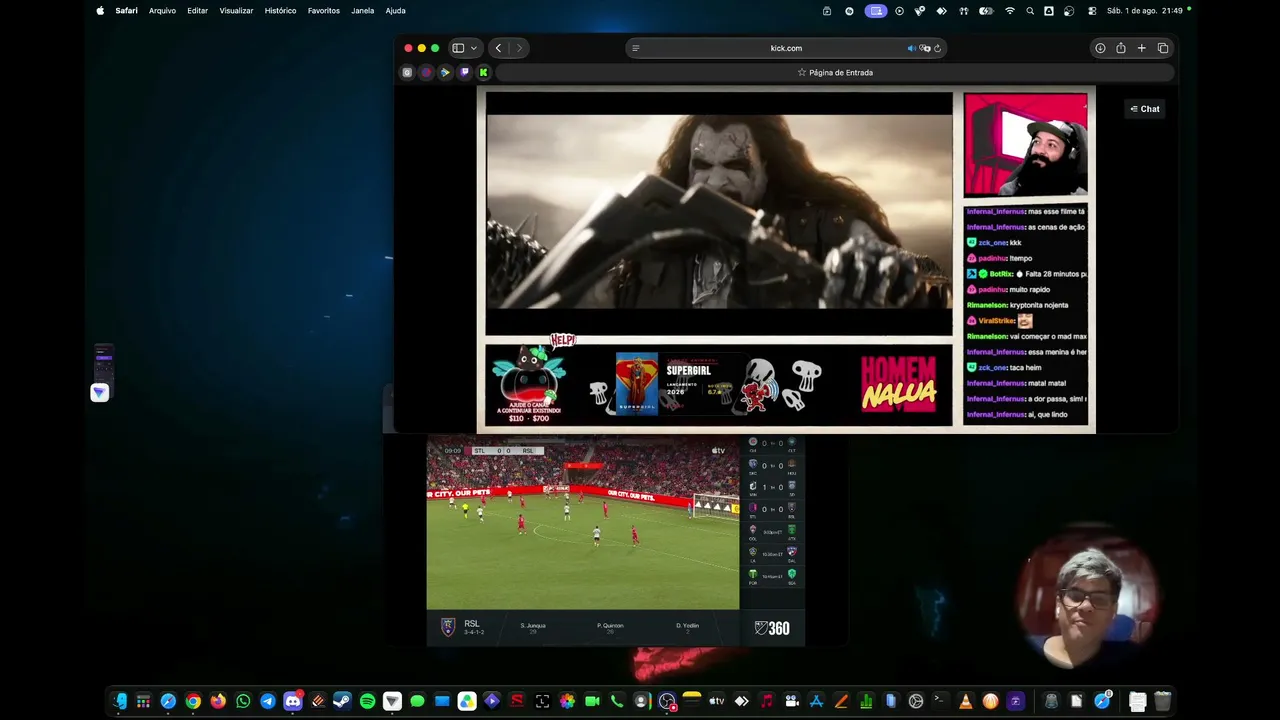This screenshot has width=1280, height=720.
Task: Click the screen sharing menu bar icon
Action: [876, 11]
